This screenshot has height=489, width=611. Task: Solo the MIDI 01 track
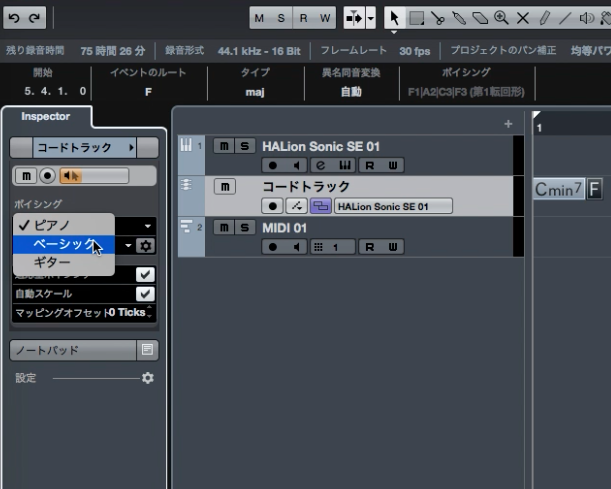245,227
